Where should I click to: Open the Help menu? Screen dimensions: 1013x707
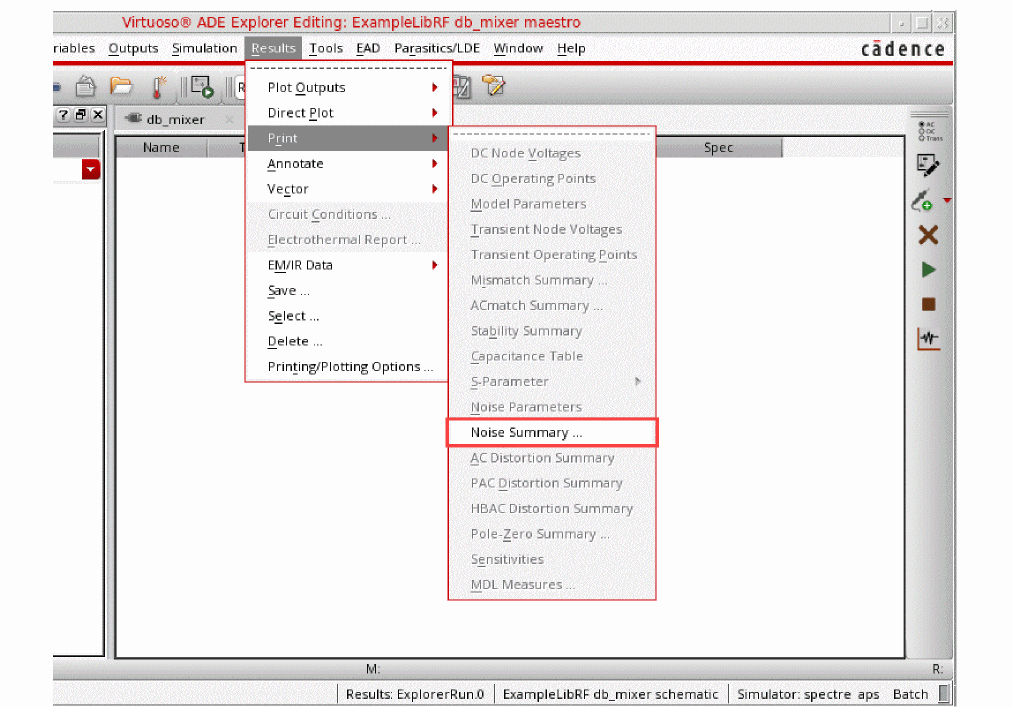[571, 48]
